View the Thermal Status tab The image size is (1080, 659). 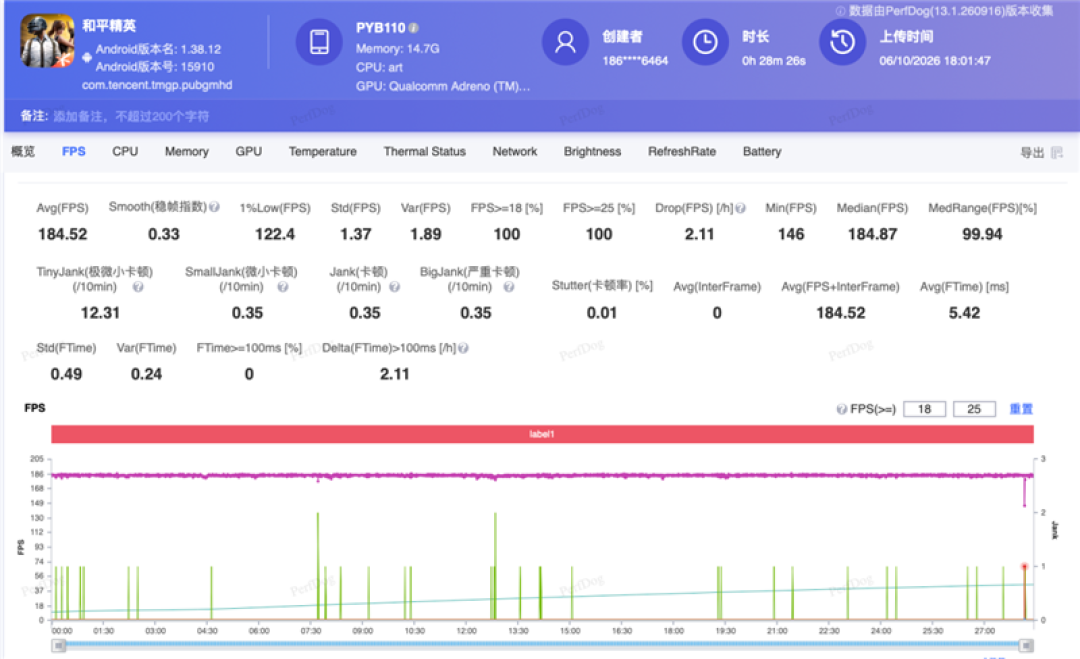(x=424, y=151)
